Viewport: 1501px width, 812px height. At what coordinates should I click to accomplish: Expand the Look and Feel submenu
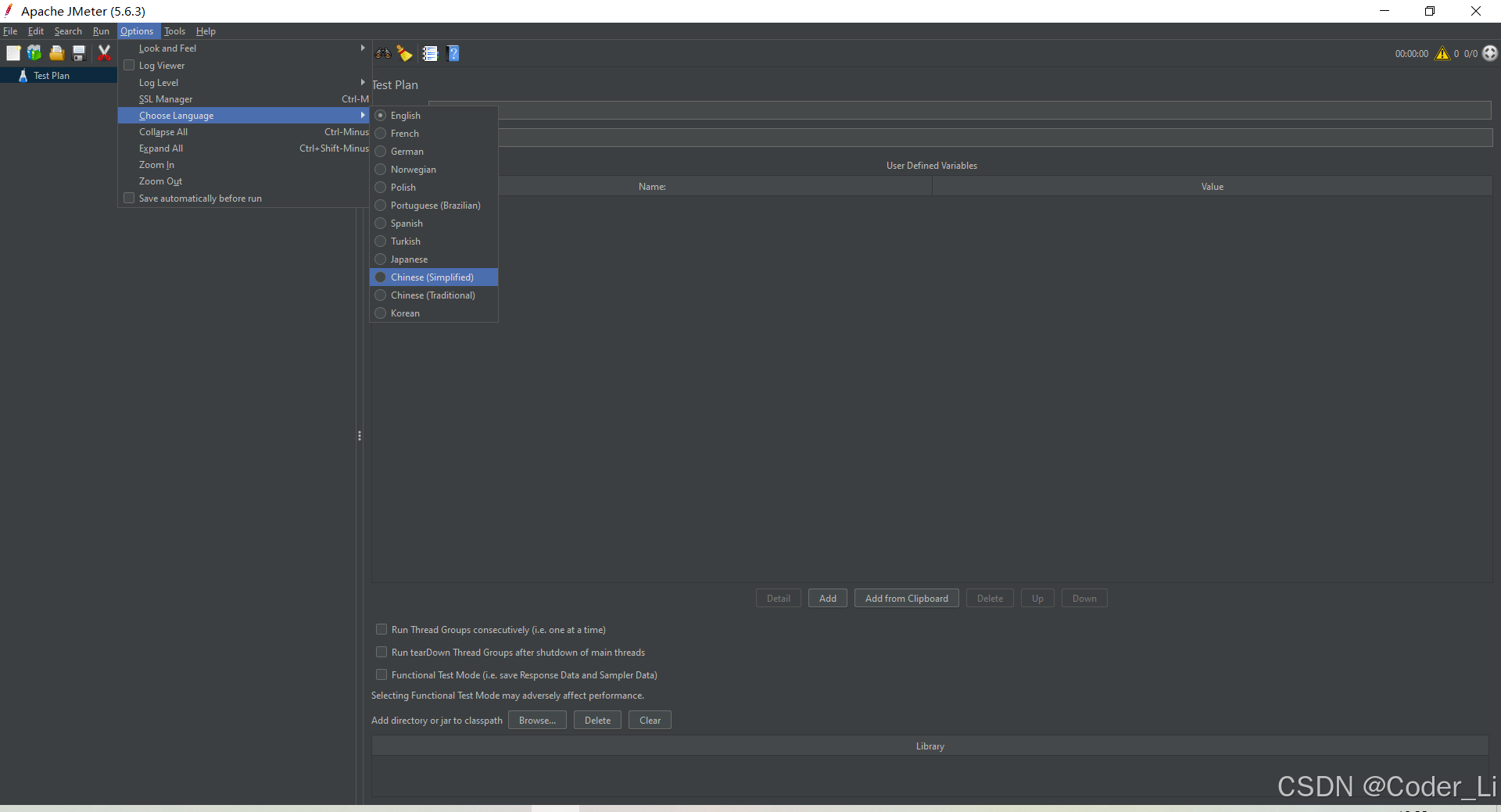[243, 48]
